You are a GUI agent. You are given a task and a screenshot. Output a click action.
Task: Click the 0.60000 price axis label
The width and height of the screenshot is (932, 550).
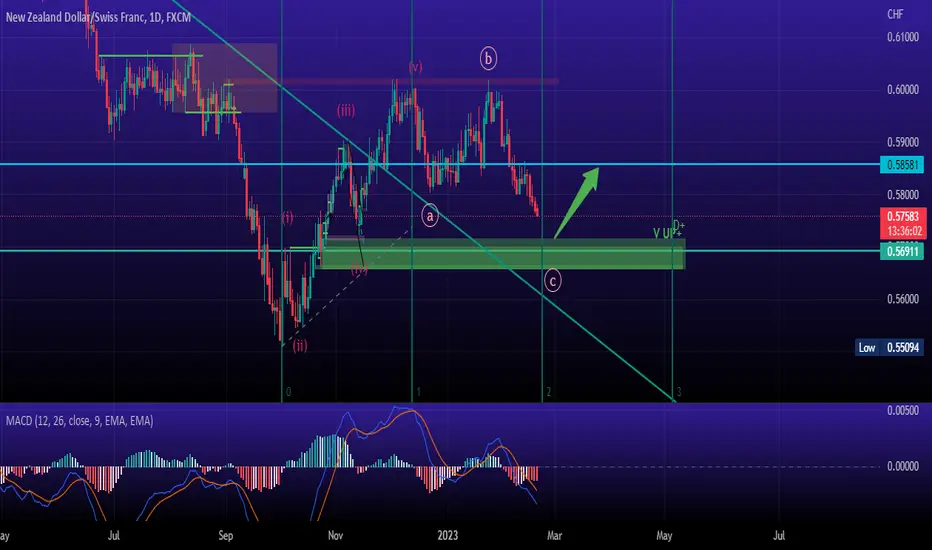click(902, 89)
